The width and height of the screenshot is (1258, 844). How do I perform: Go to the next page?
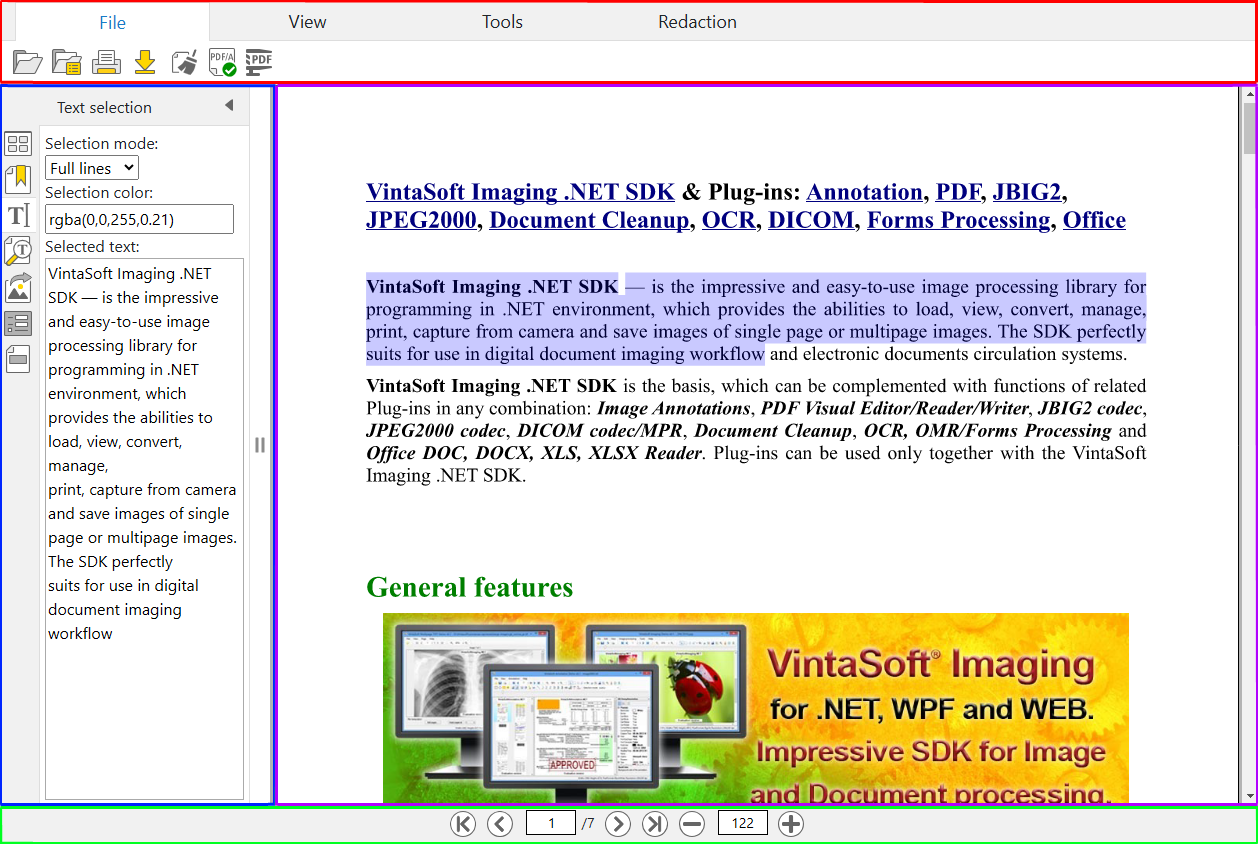[618, 824]
